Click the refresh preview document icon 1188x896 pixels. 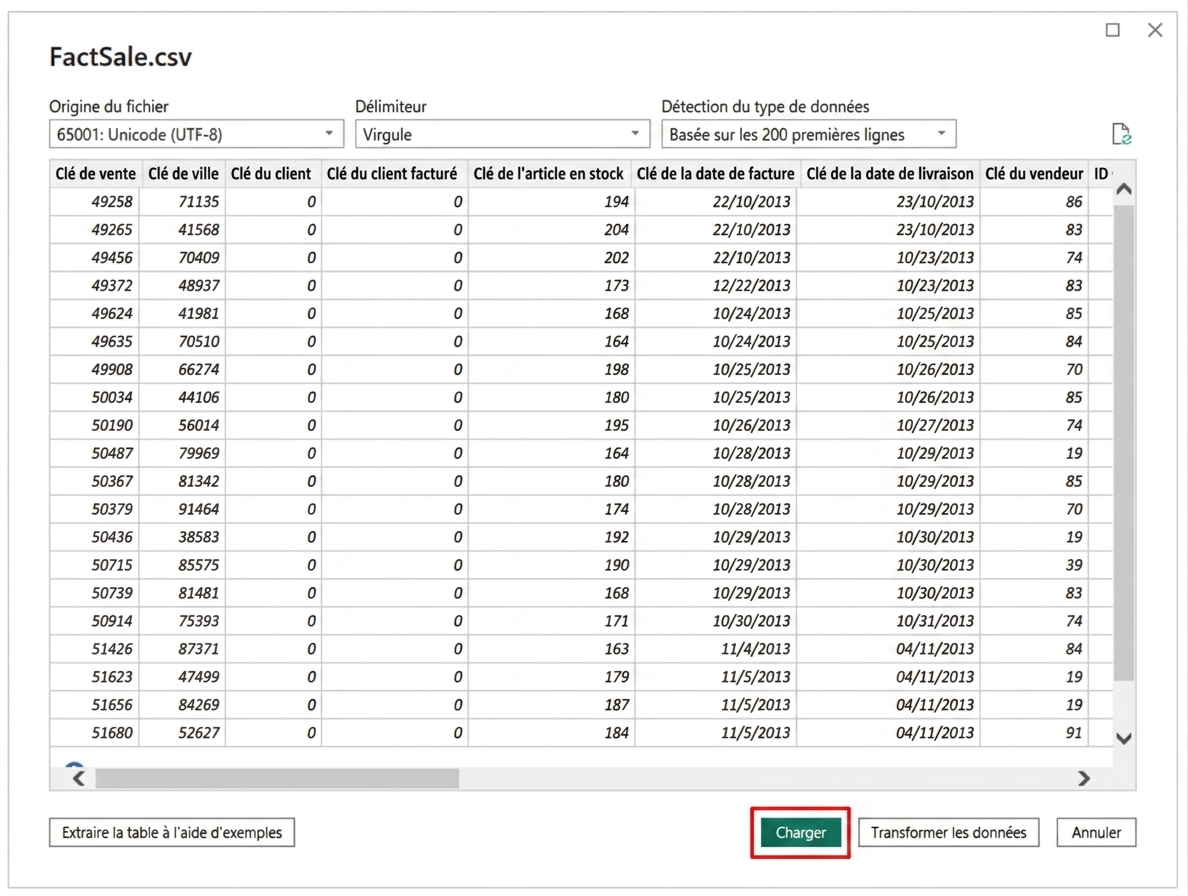click(x=1121, y=134)
